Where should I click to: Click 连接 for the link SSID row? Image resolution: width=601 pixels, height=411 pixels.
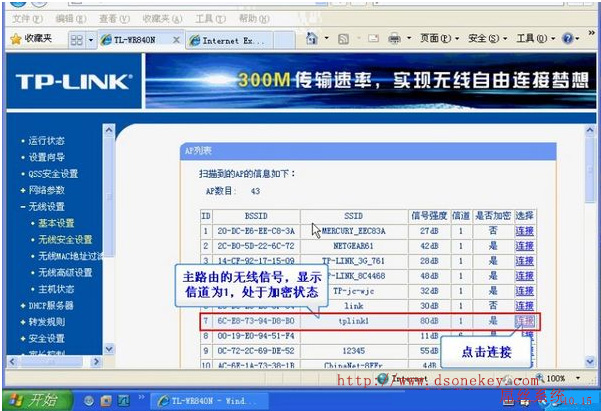[x=524, y=306]
